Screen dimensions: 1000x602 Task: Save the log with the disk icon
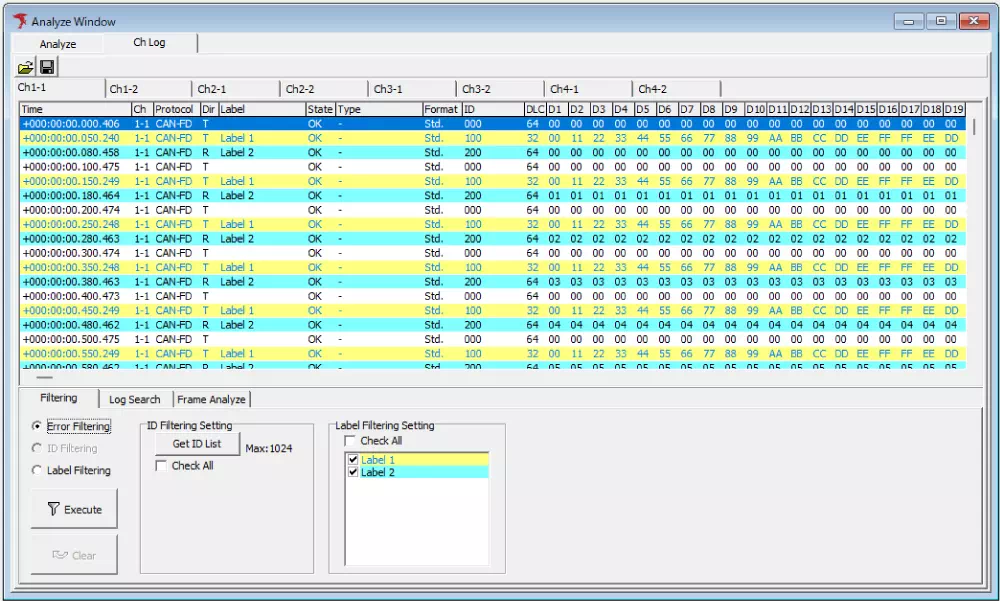click(47, 65)
